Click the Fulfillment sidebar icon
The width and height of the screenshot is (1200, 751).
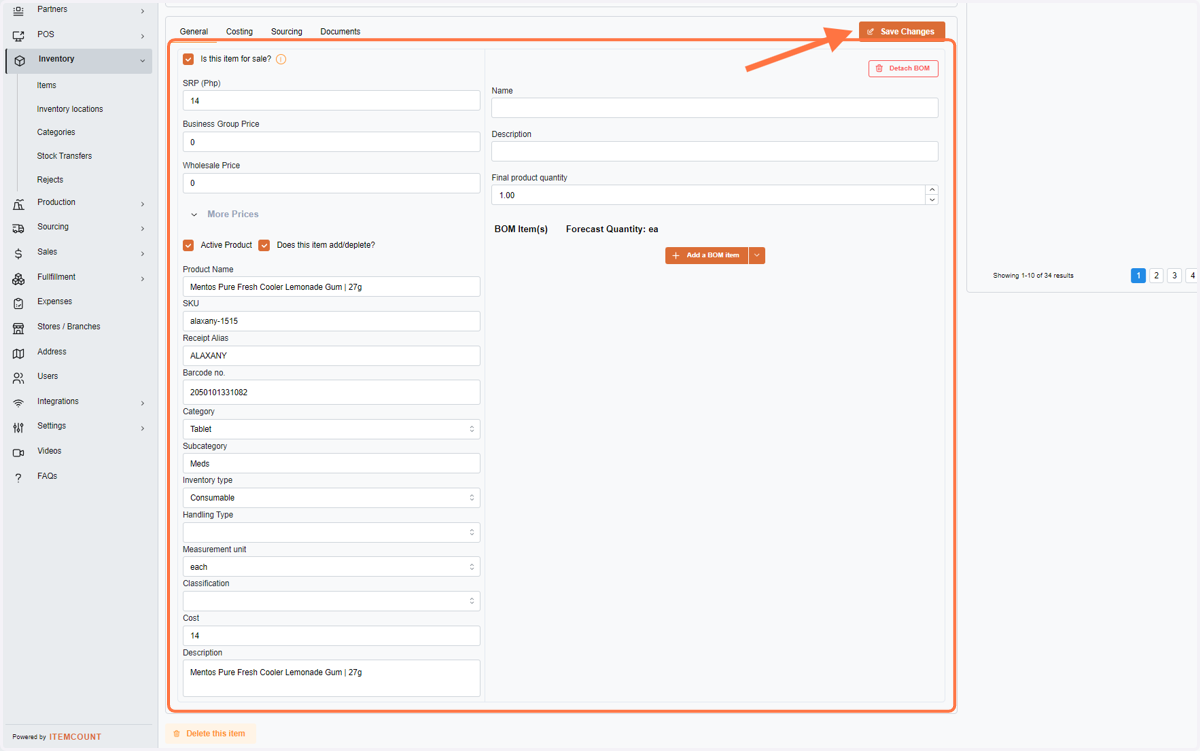click(18, 278)
